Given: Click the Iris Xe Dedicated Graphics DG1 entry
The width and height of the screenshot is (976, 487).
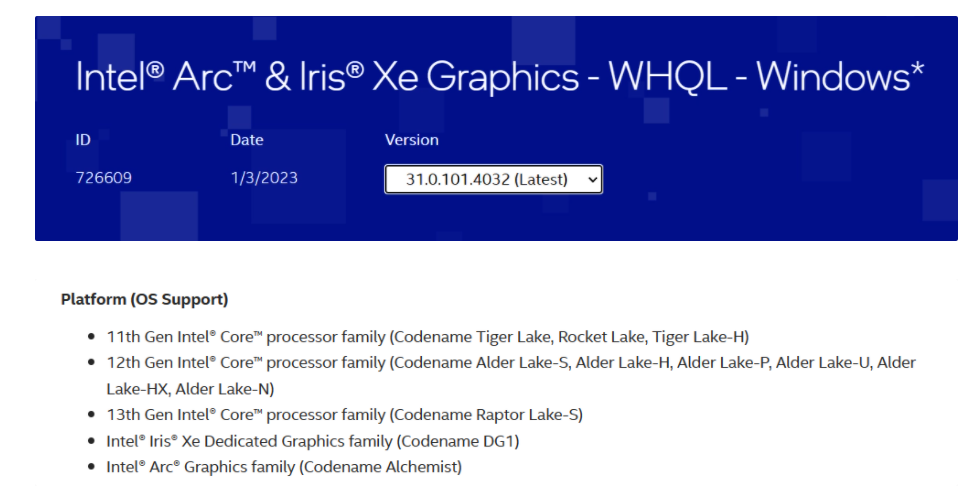Looking at the screenshot, I should pyautogui.click(x=312, y=441).
